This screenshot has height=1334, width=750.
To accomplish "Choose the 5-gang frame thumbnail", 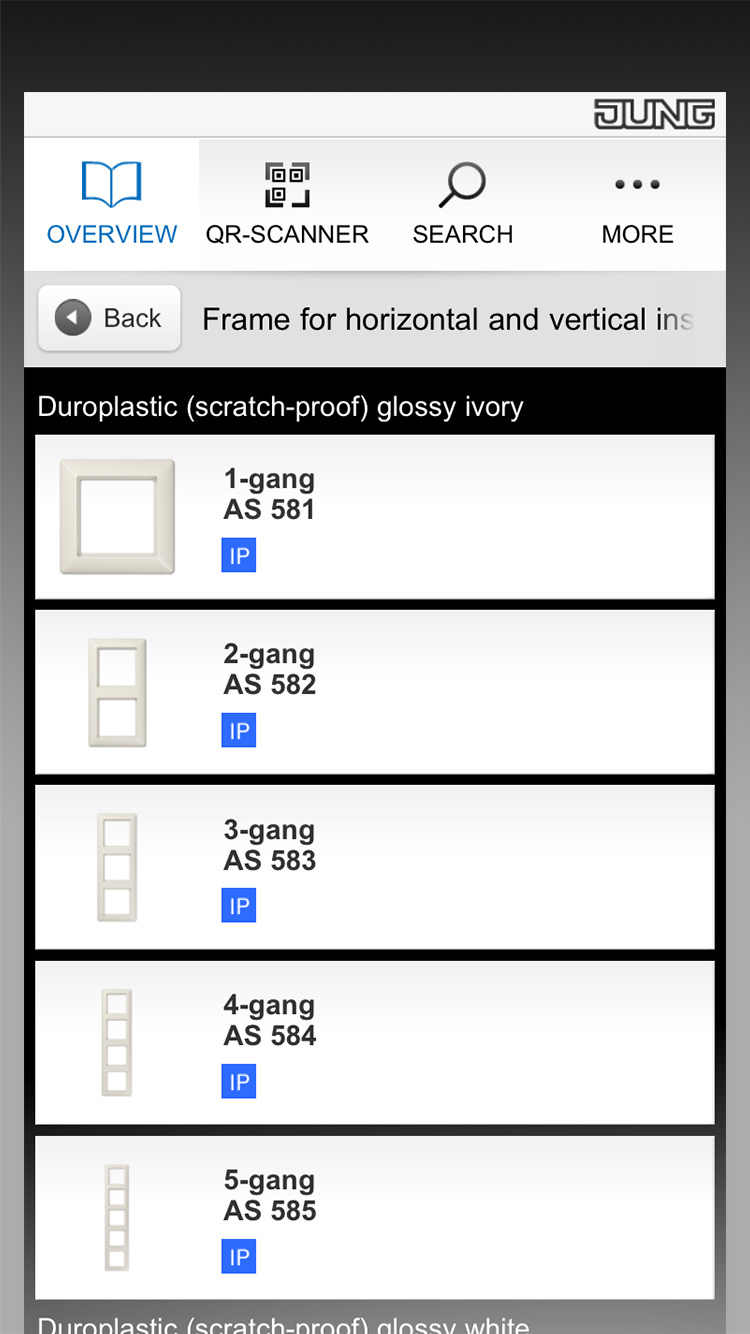I will 117,1217.
